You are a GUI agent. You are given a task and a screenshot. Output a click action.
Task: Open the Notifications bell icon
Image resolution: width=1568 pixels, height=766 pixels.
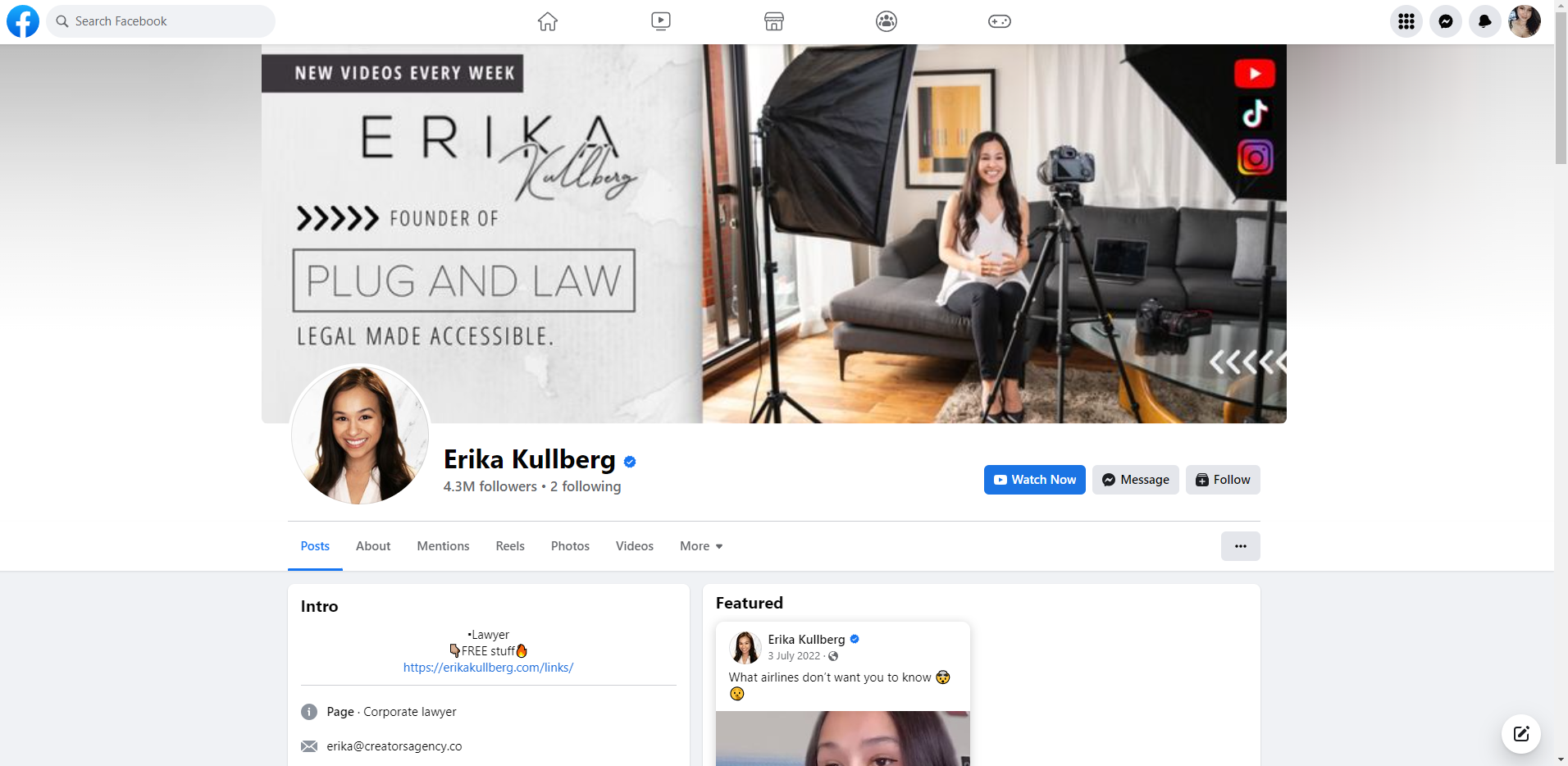coord(1485,21)
